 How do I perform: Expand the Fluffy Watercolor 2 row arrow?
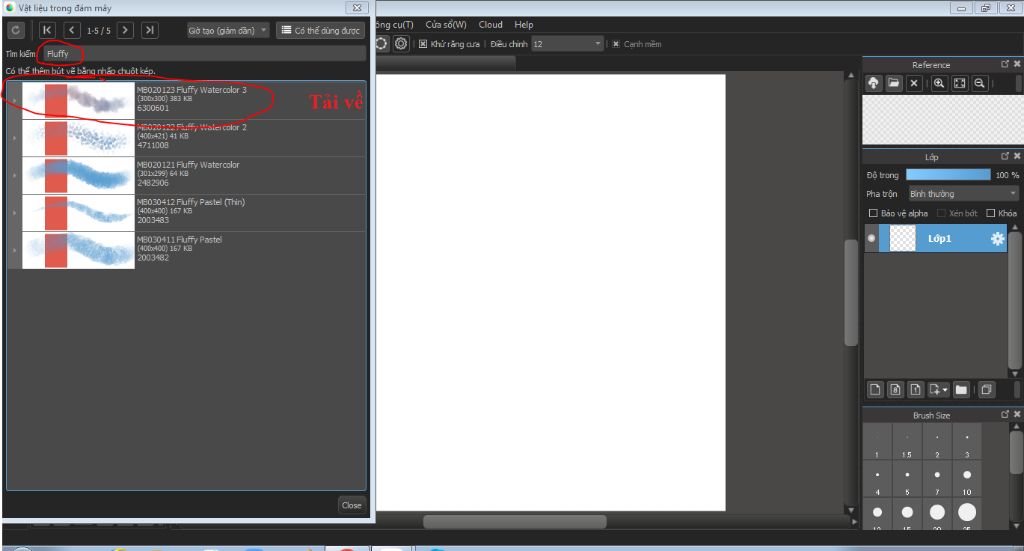[x=14, y=138]
